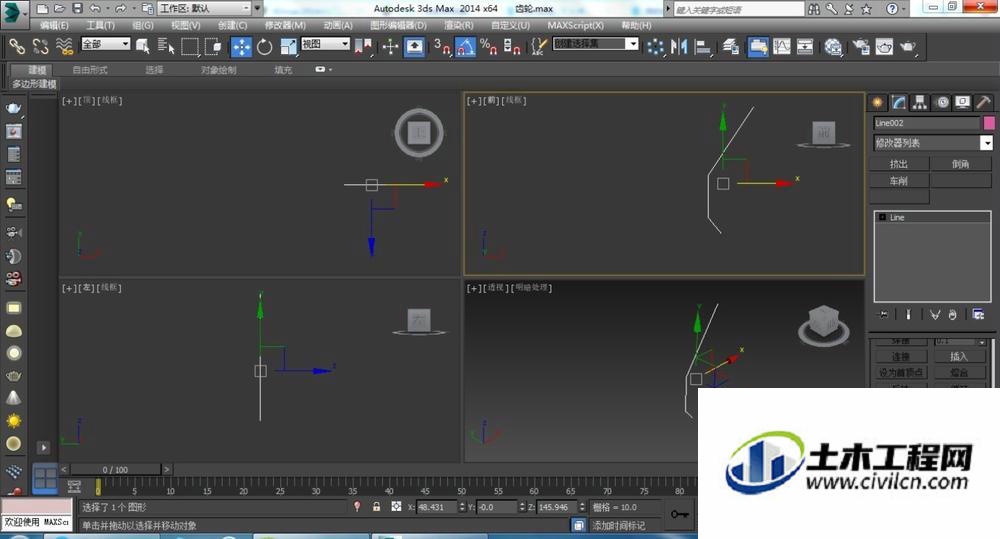
Task: Open the 3ds Max application menu logo
Action: point(14,14)
